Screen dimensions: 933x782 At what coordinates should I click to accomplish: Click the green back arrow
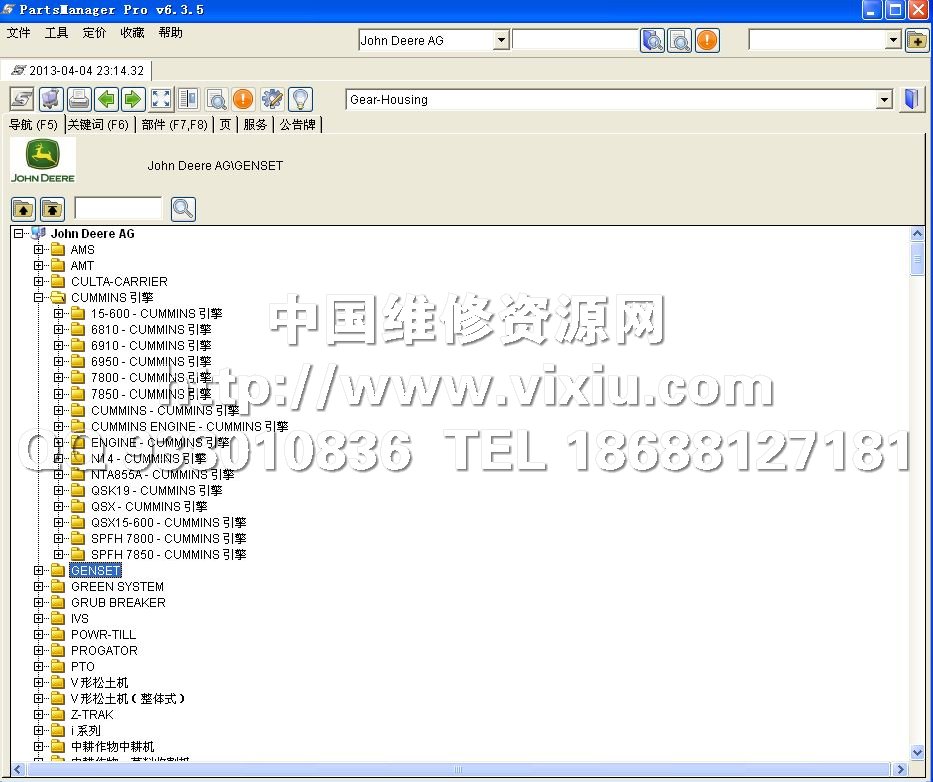[106, 99]
